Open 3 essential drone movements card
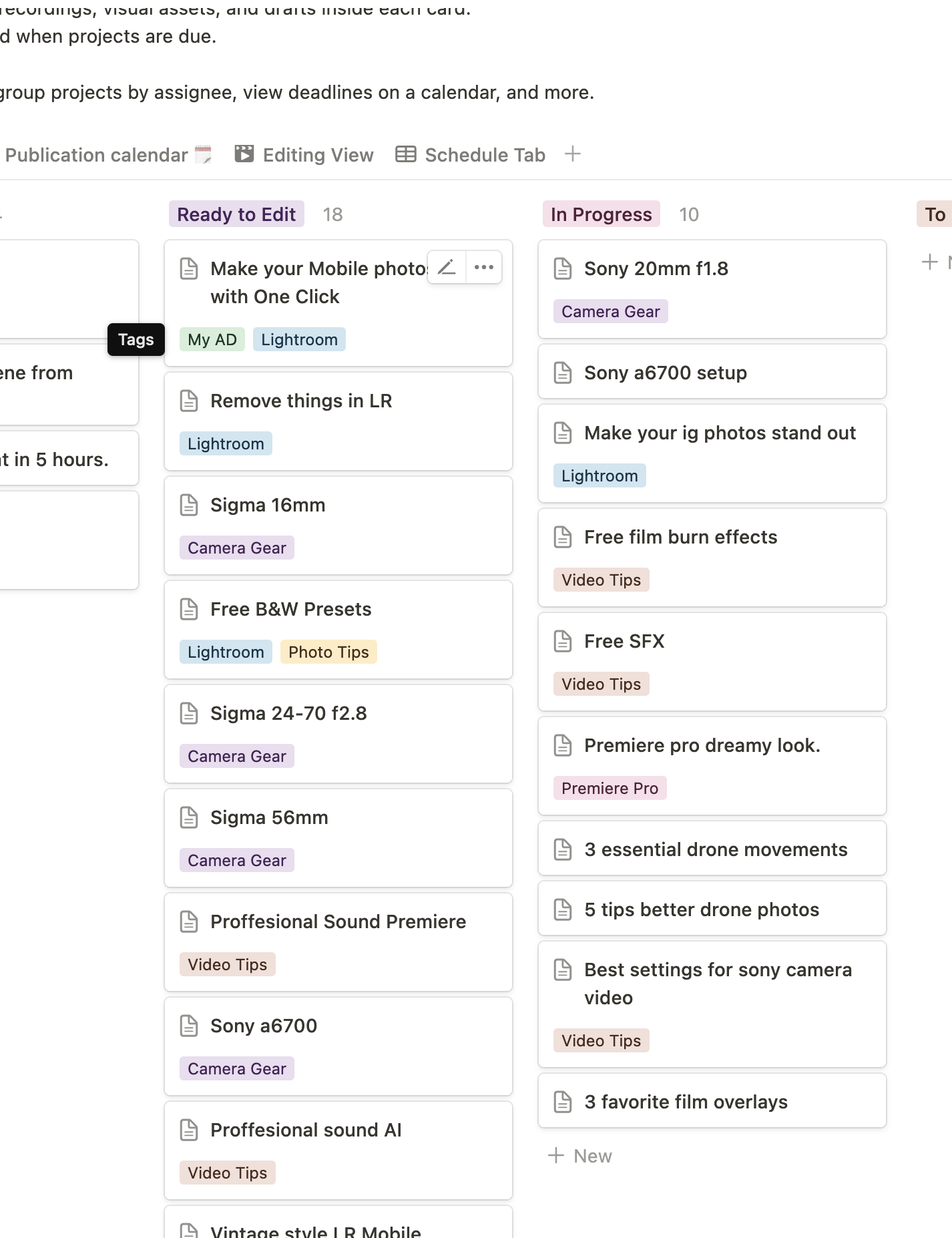 (x=716, y=850)
